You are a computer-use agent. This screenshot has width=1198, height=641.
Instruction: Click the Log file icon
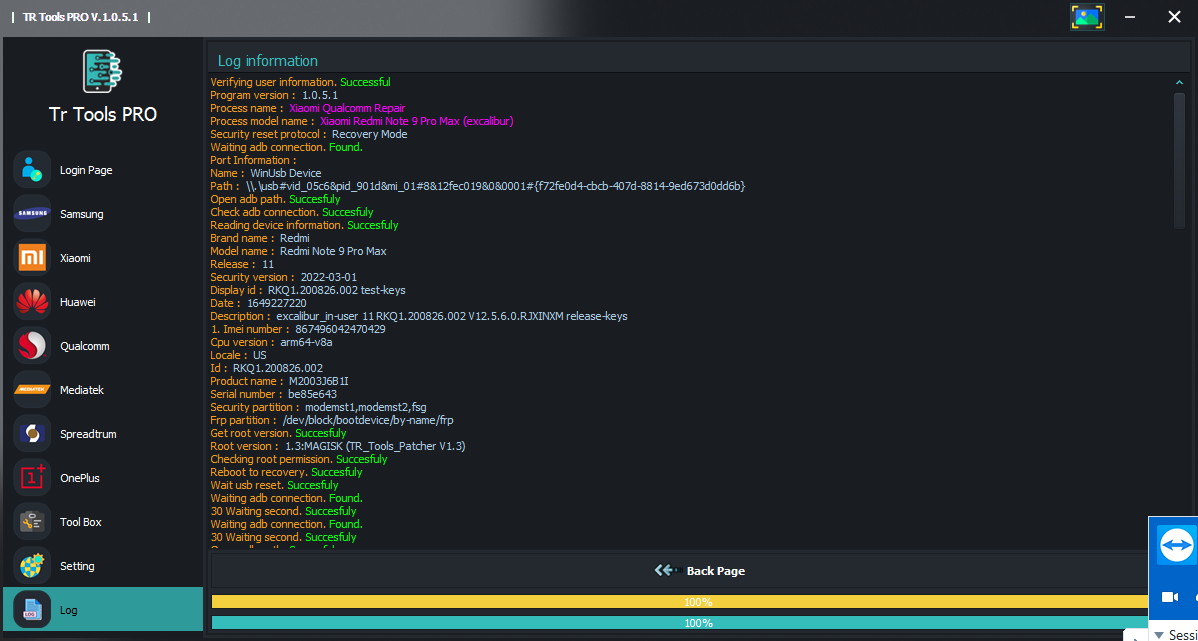[32, 610]
